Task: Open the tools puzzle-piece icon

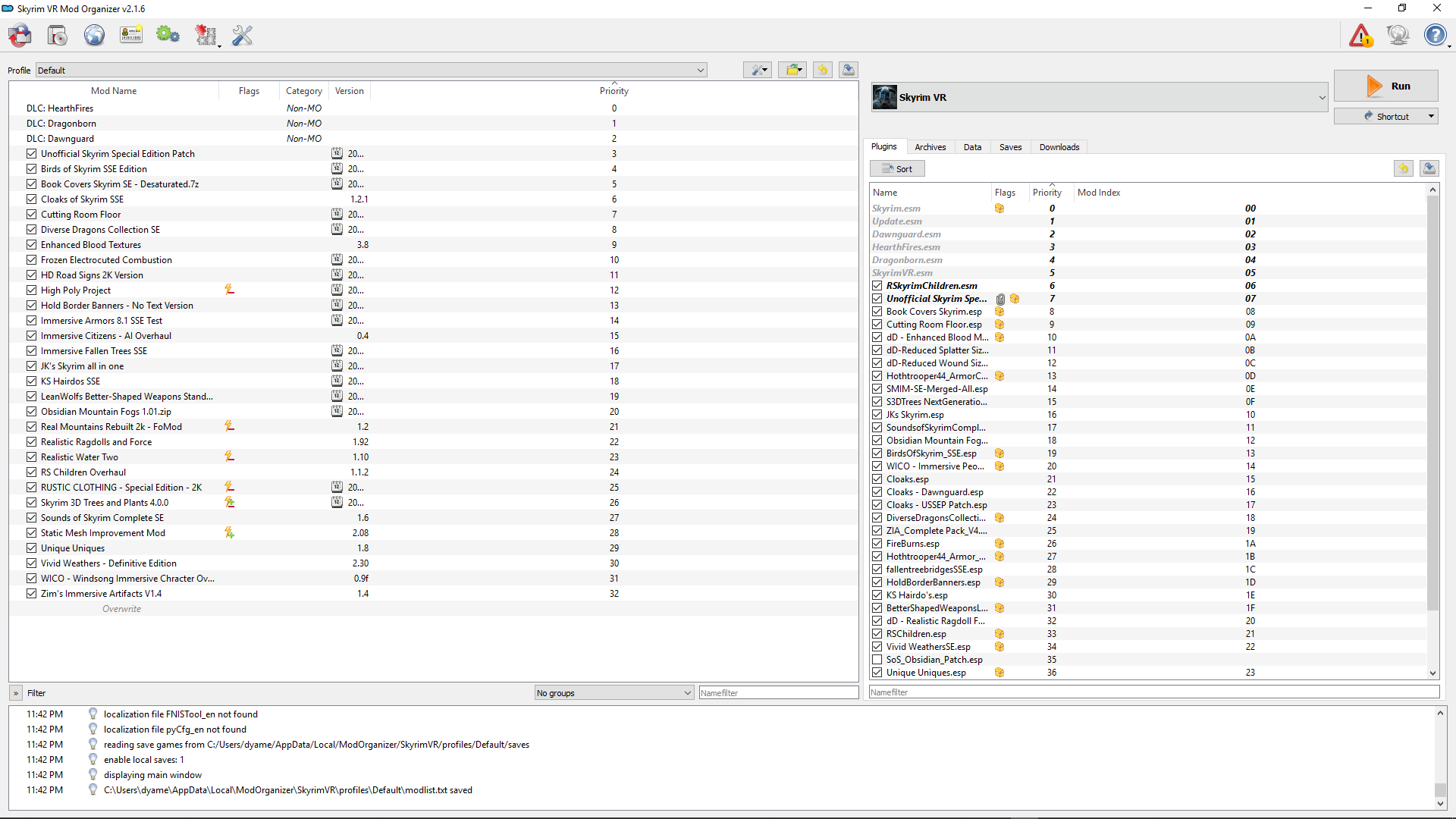Action: 206,35
